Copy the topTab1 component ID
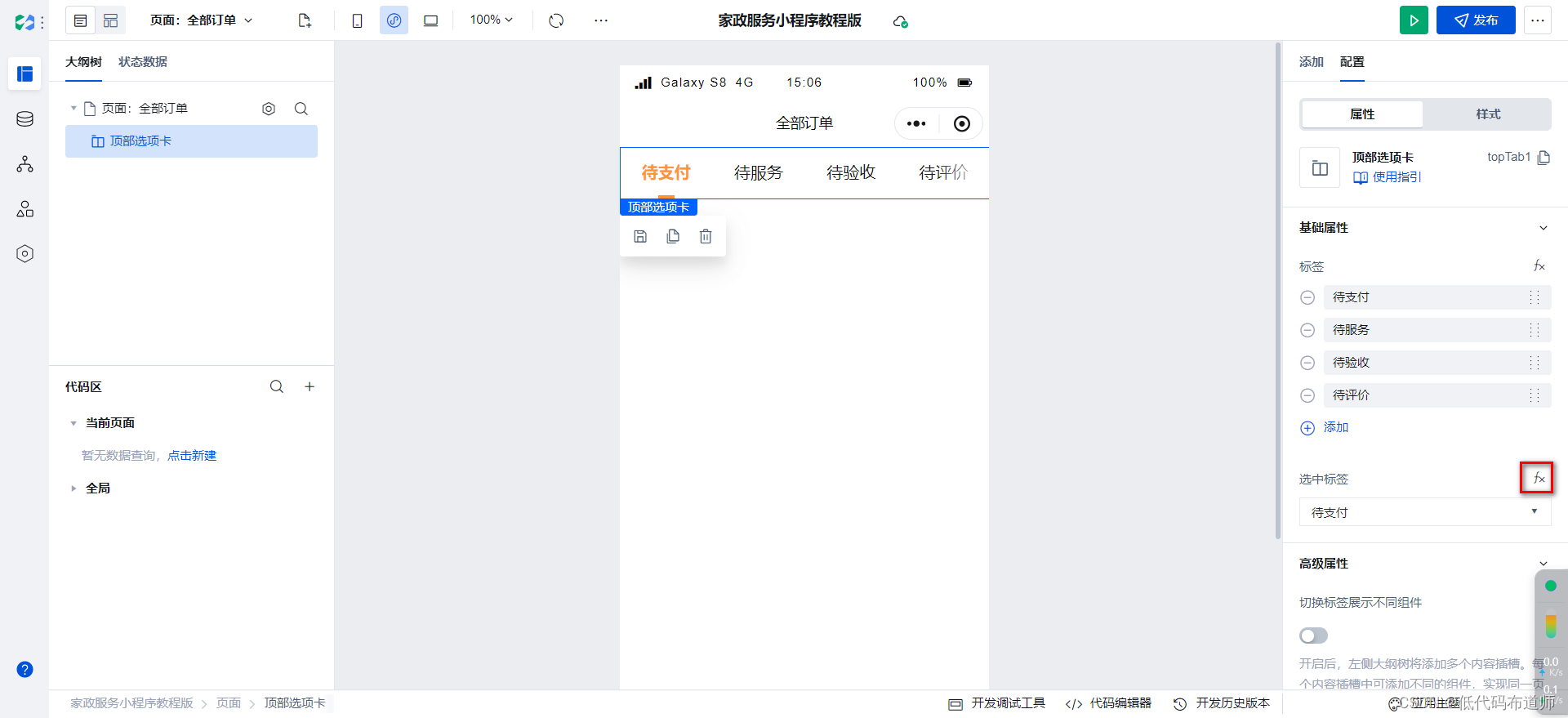The height and width of the screenshot is (718, 1568). [x=1543, y=158]
